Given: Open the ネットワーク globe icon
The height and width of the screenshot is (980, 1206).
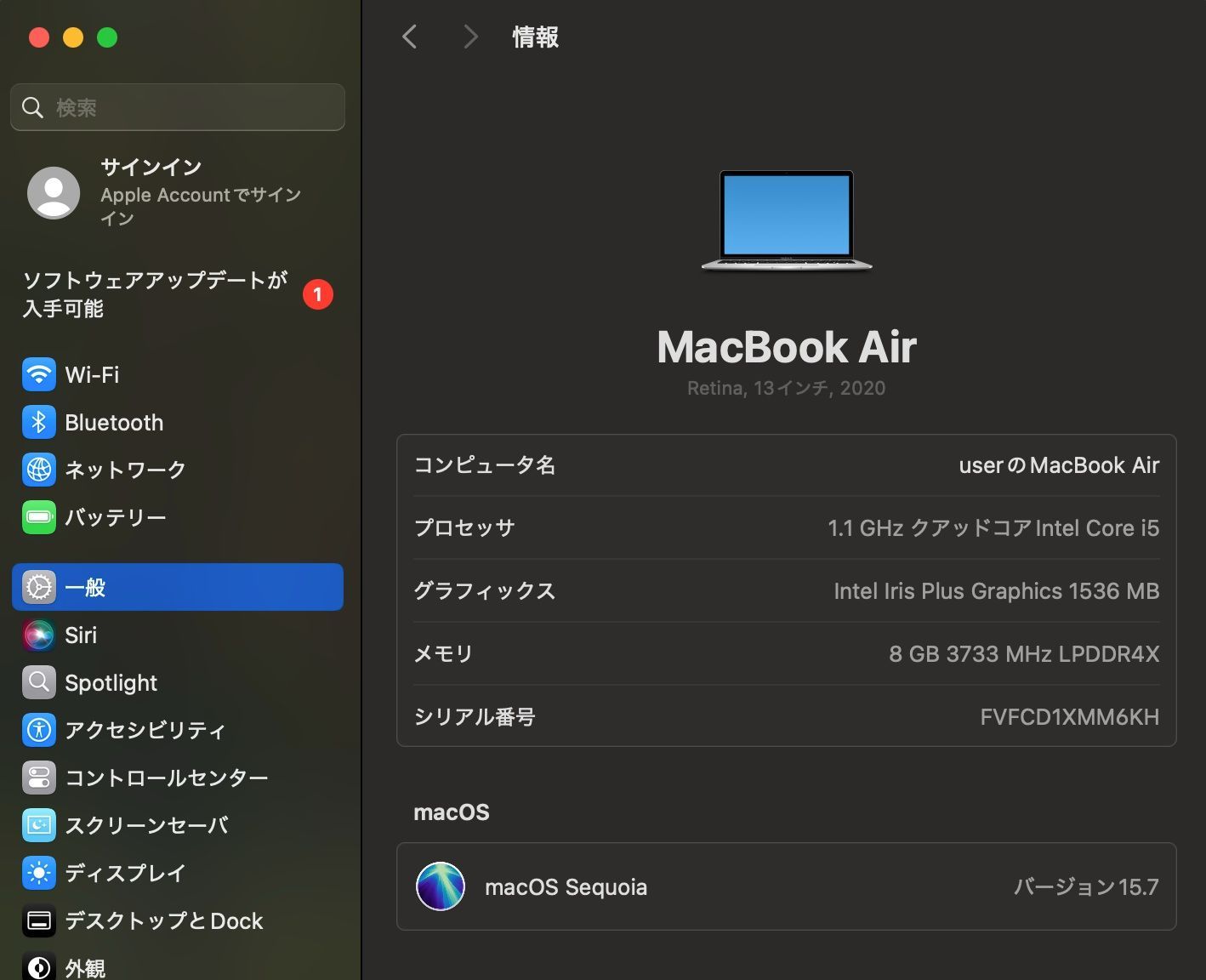Looking at the screenshot, I should (x=39, y=470).
